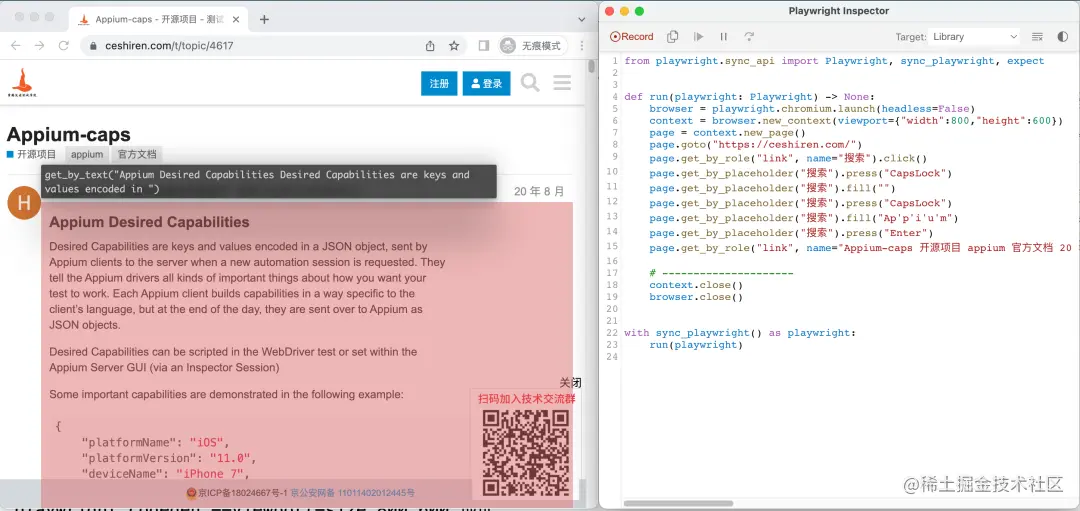
Task: Click the share icon in address bar
Action: click(x=430, y=45)
